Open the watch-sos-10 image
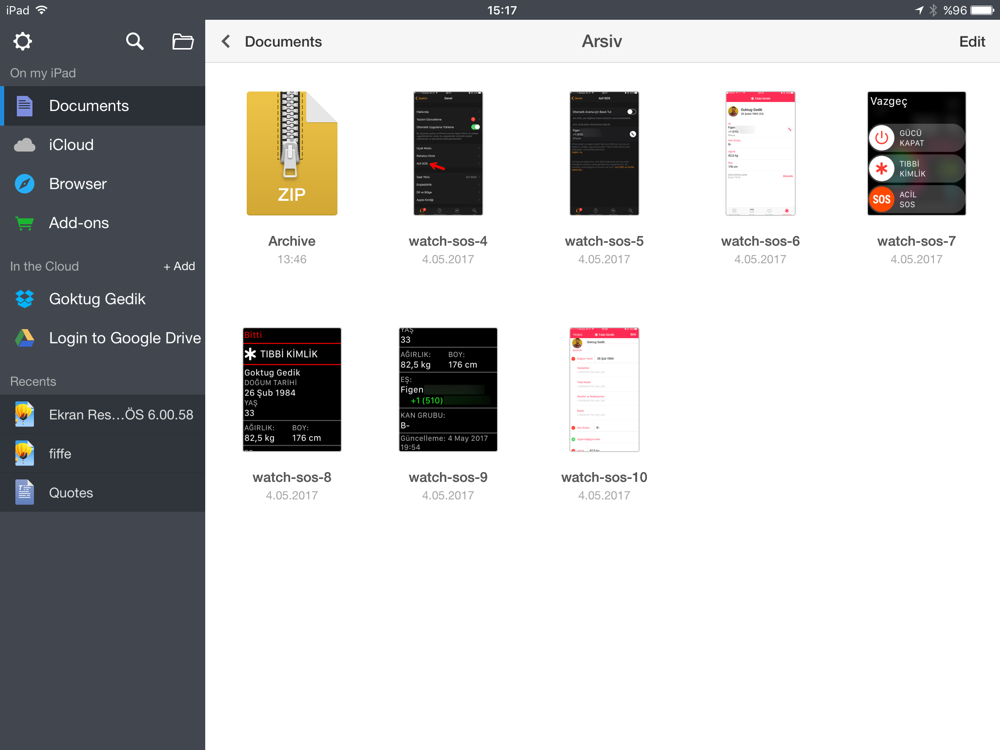This screenshot has height=750, width=1000. coord(604,389)
